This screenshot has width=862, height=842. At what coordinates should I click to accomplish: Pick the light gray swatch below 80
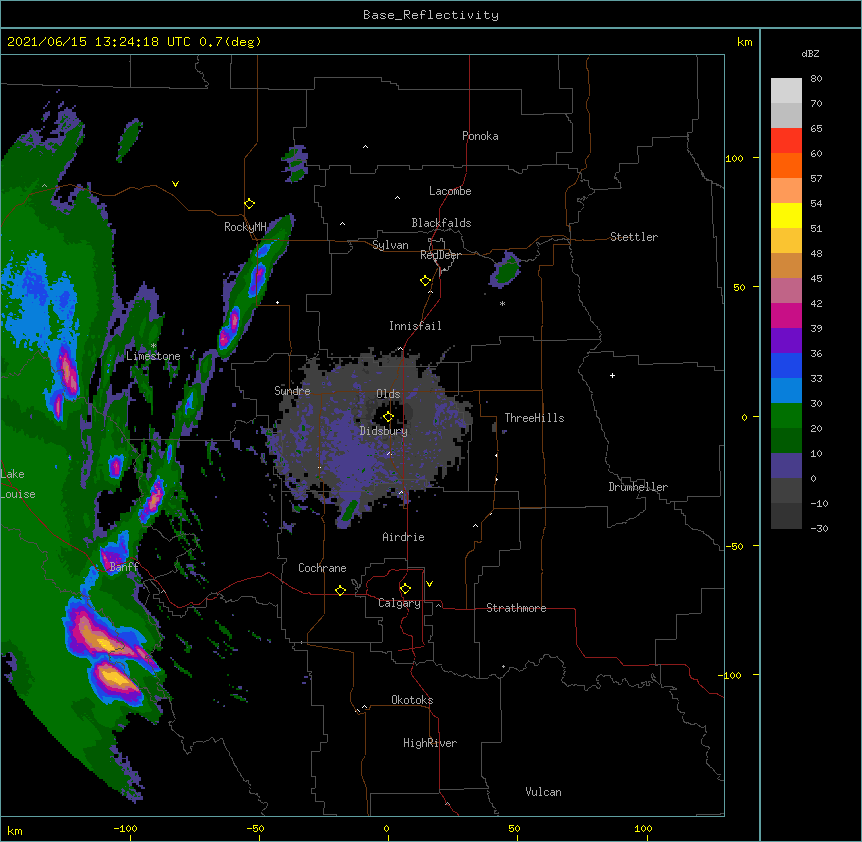click(x=786, y=90)
